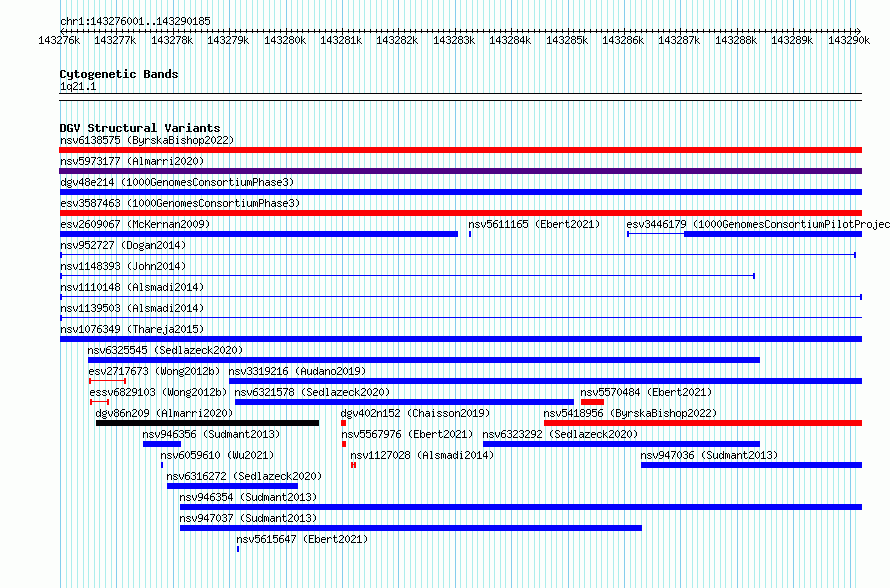Open nsv5615647 (Ebert2021) label

pyautogui.click(x=302, y=539)
